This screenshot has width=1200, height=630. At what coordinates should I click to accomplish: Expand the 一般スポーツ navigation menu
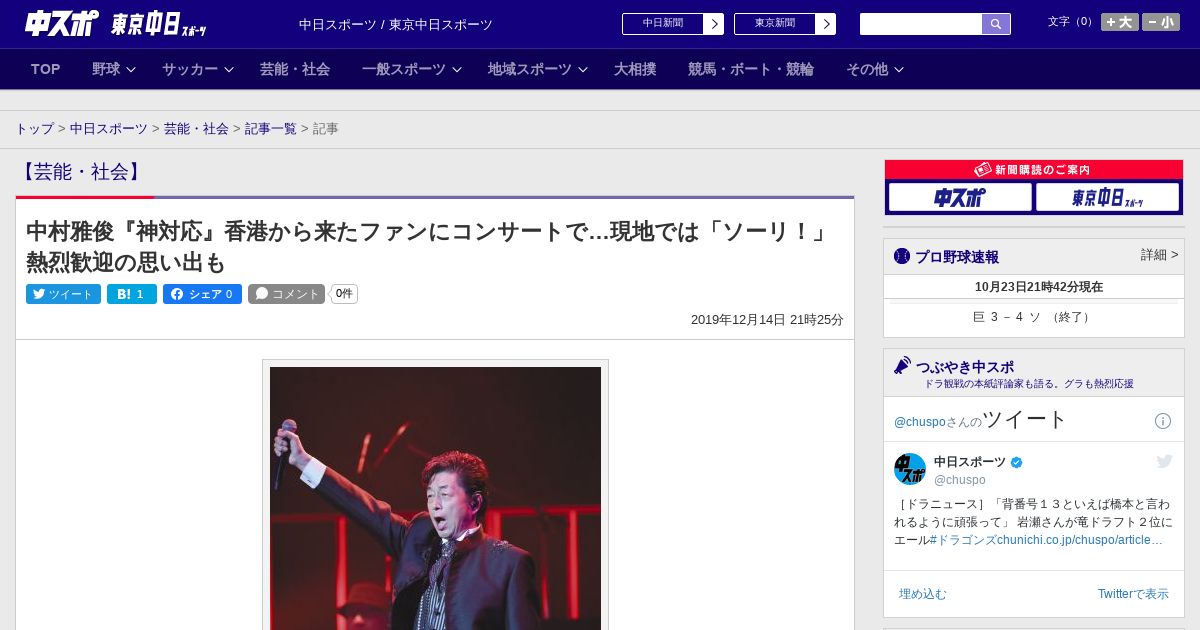pos(412,69)
